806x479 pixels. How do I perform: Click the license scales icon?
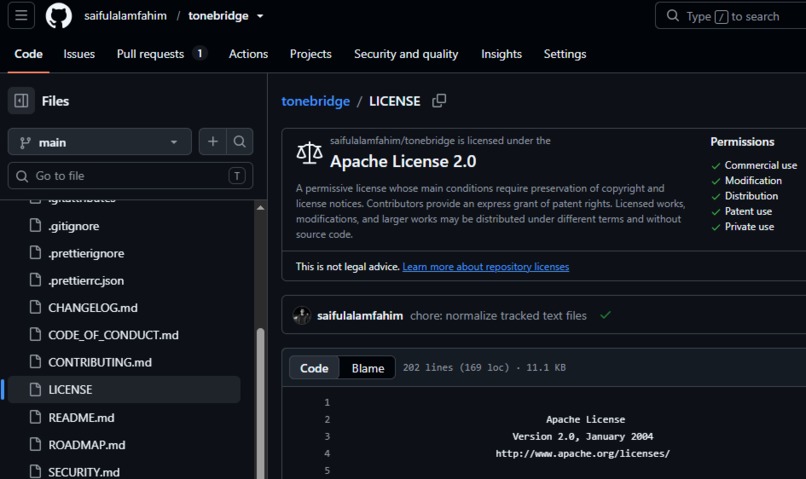click(309, 153)
